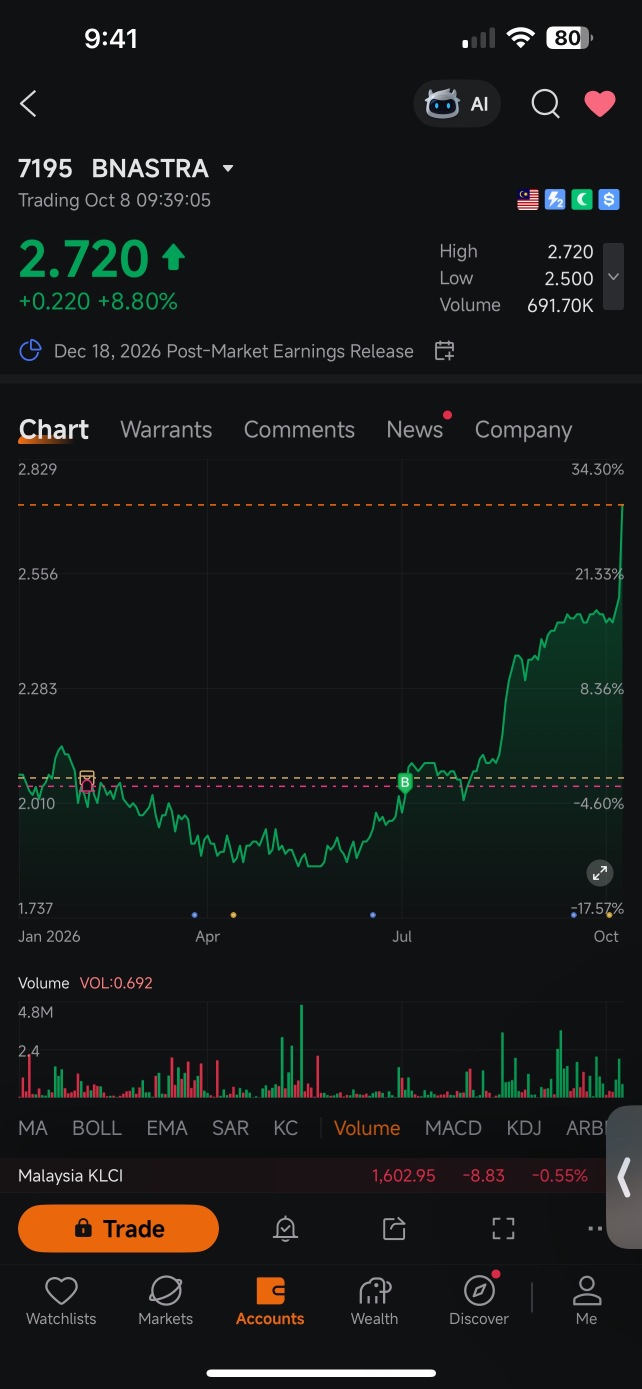Open Markets in bottom navigation
The image size is (642, 1389).
tap(165, 1302)
